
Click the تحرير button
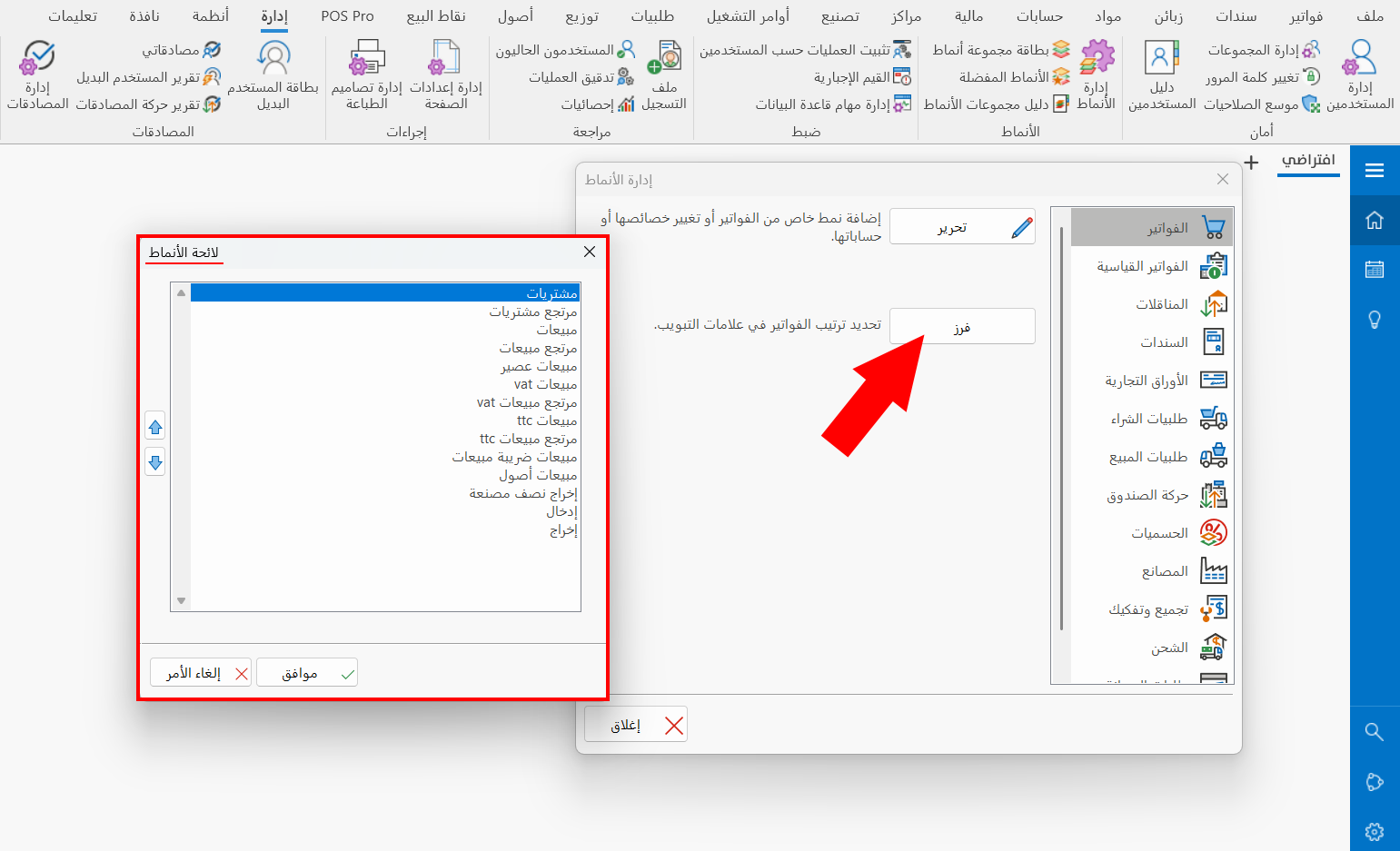[962, 227]
